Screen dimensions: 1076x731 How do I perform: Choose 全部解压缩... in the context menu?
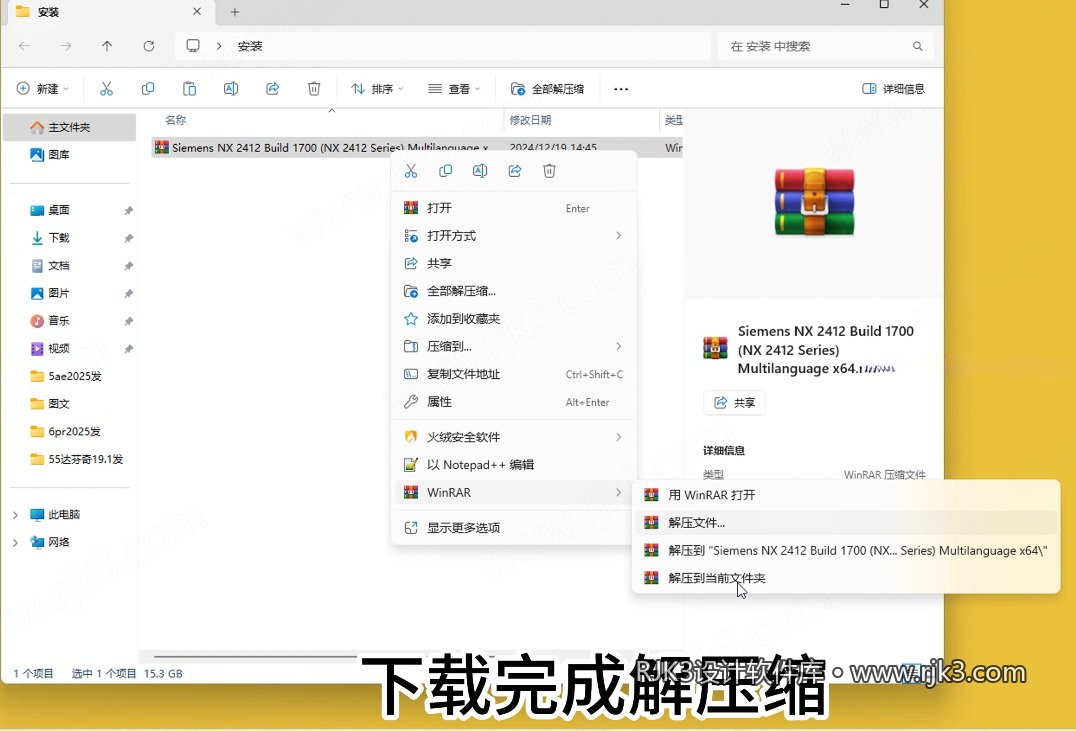tap(513, 291)
